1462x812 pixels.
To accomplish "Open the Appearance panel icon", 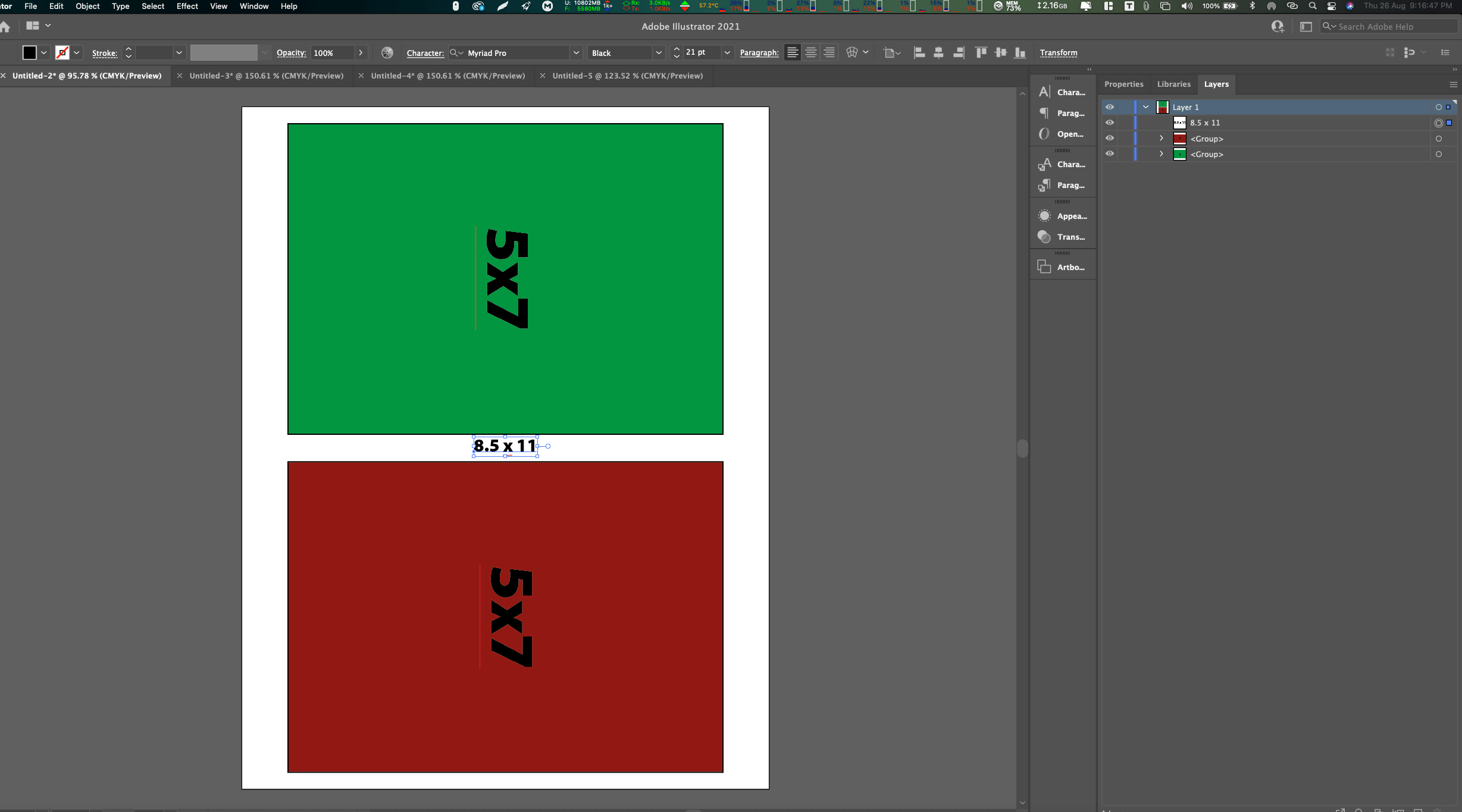I will (1044, 216).
